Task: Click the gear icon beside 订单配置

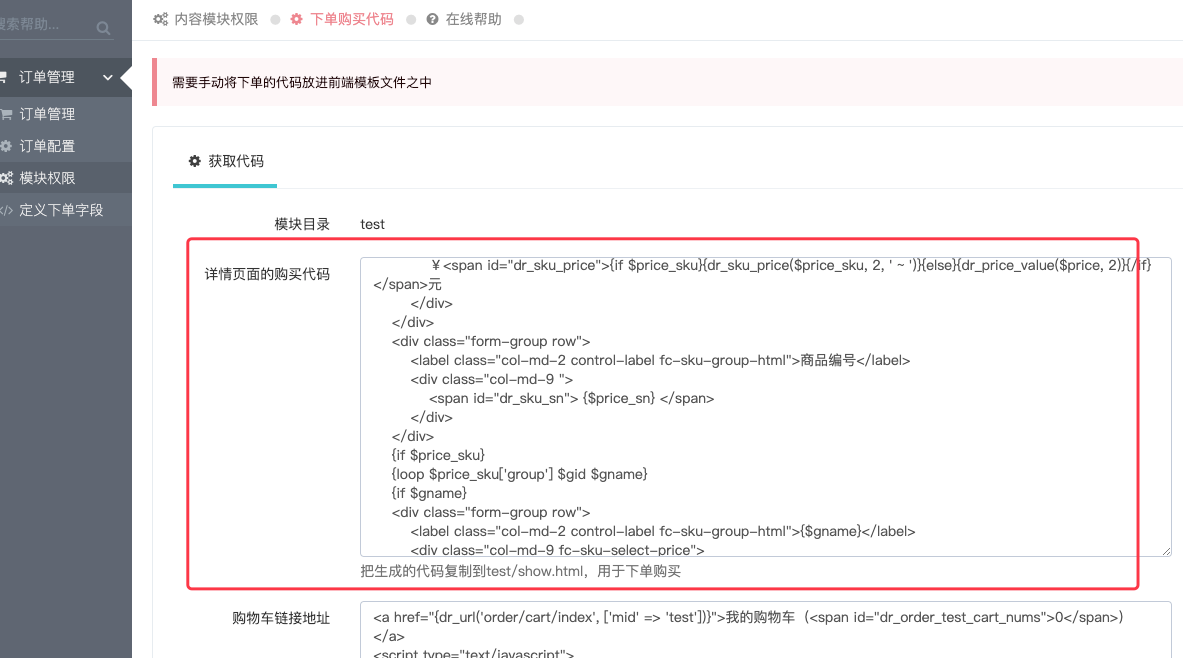Action: click(x=5, y=146)
